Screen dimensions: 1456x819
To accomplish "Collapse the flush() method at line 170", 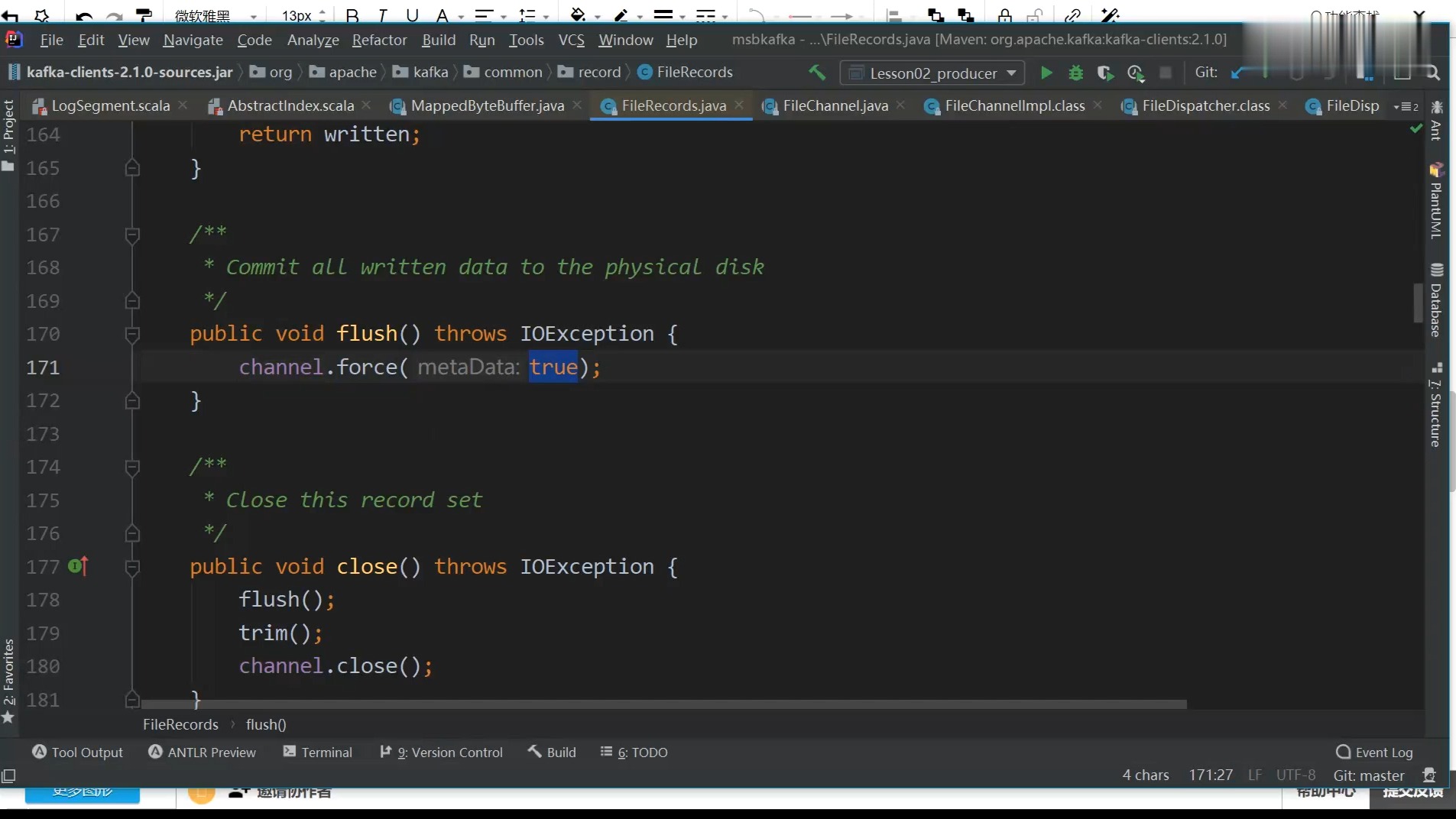I will (x=132, y=335).
